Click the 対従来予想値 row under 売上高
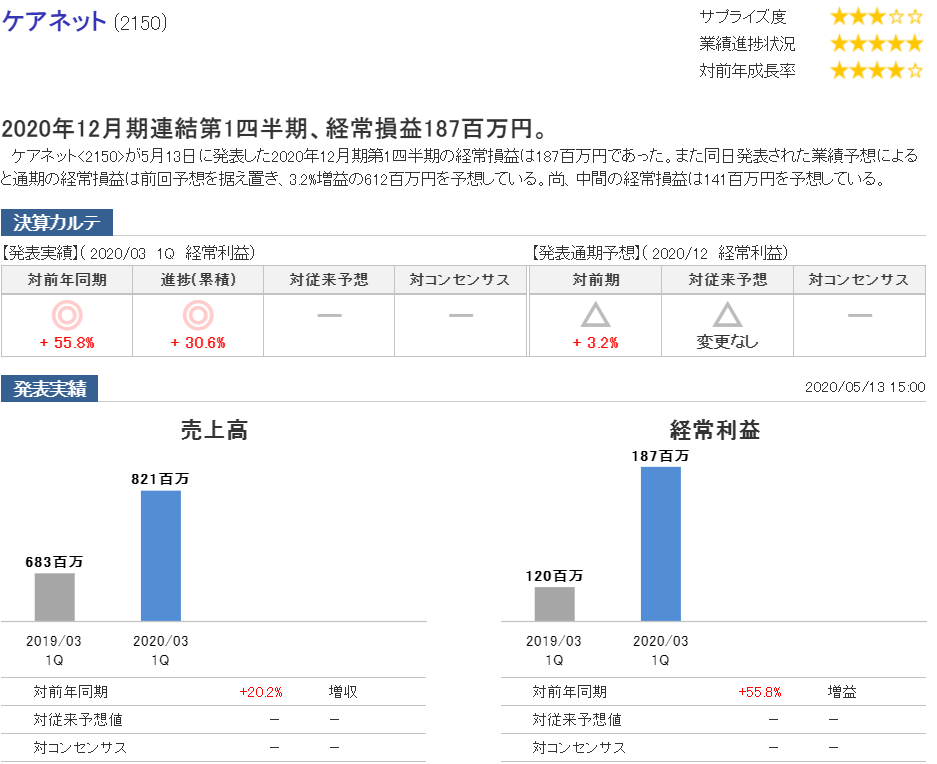This screenshot has height=764, width=937. (x=213, y=720)
